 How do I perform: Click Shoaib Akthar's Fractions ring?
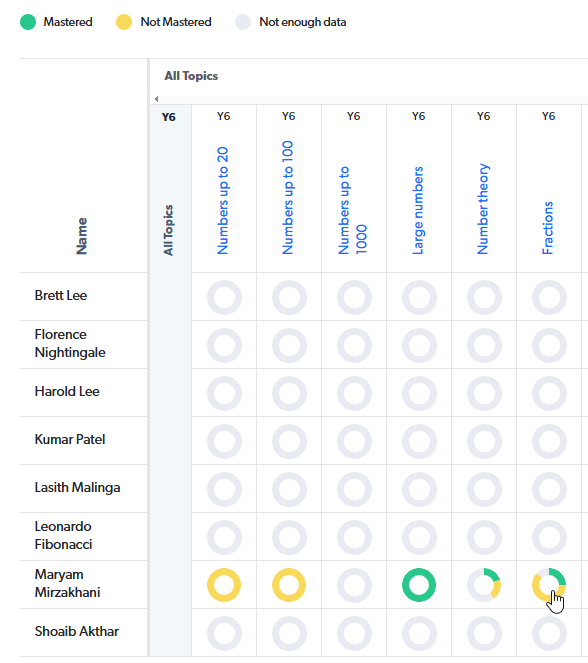549,633
